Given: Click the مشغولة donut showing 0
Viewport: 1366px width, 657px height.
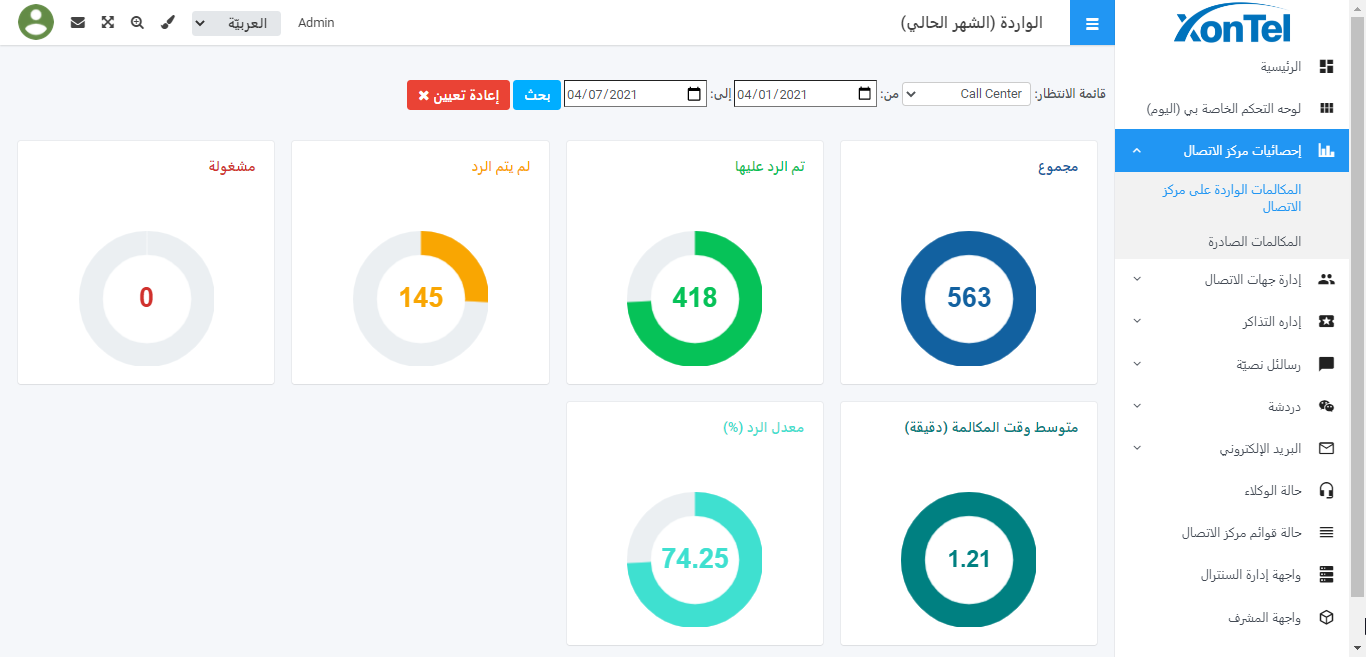Looking at the screenshot, I should pyautogui.click(x=146, y=298).
